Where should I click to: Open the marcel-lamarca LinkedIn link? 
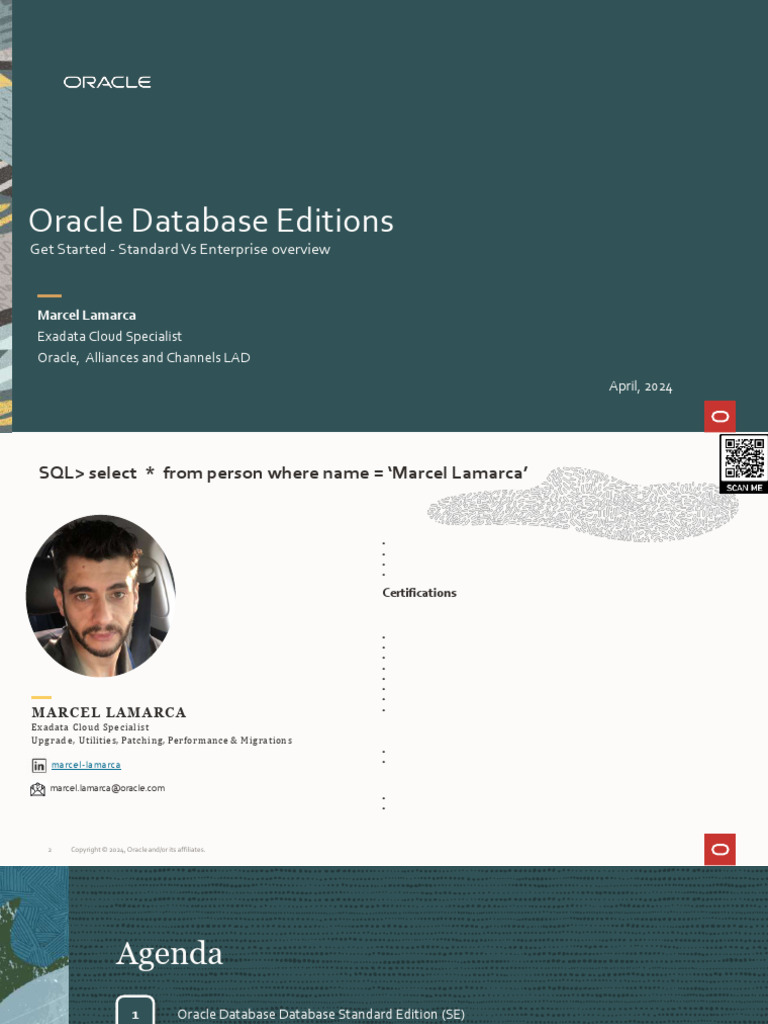pos(86,765)
